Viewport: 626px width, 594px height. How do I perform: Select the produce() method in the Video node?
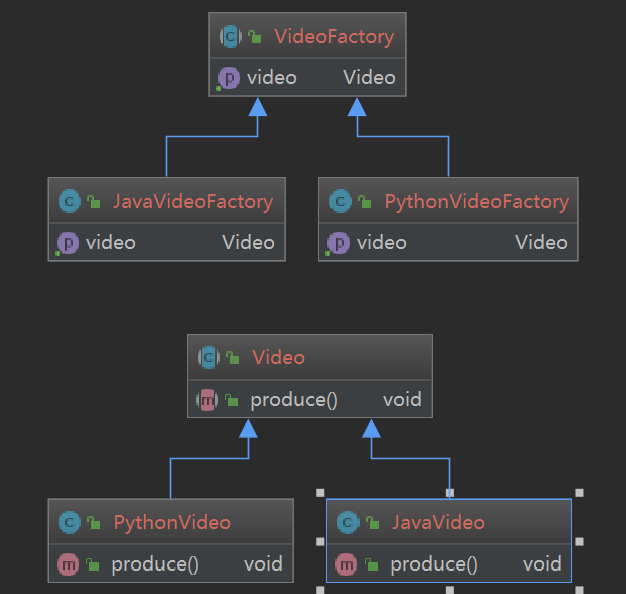pyautogui.click(x=294, y=400)
